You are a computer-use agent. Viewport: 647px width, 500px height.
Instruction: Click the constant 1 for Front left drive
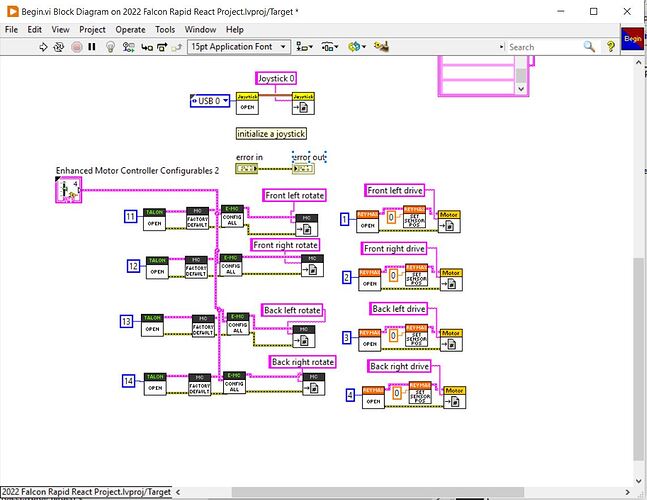point(344,219)
